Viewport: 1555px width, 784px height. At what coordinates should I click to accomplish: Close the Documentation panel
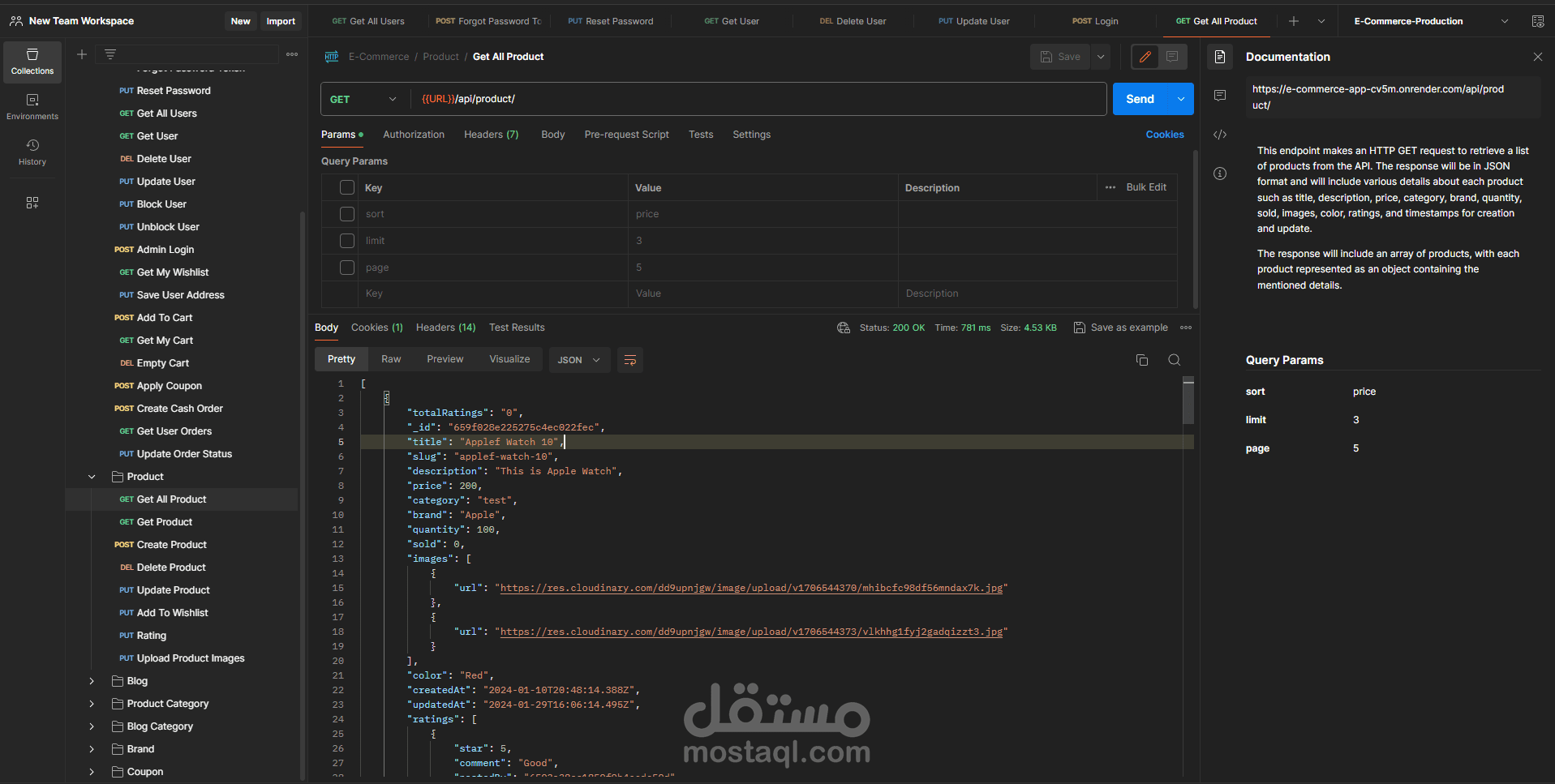[x=1538, y=57]
